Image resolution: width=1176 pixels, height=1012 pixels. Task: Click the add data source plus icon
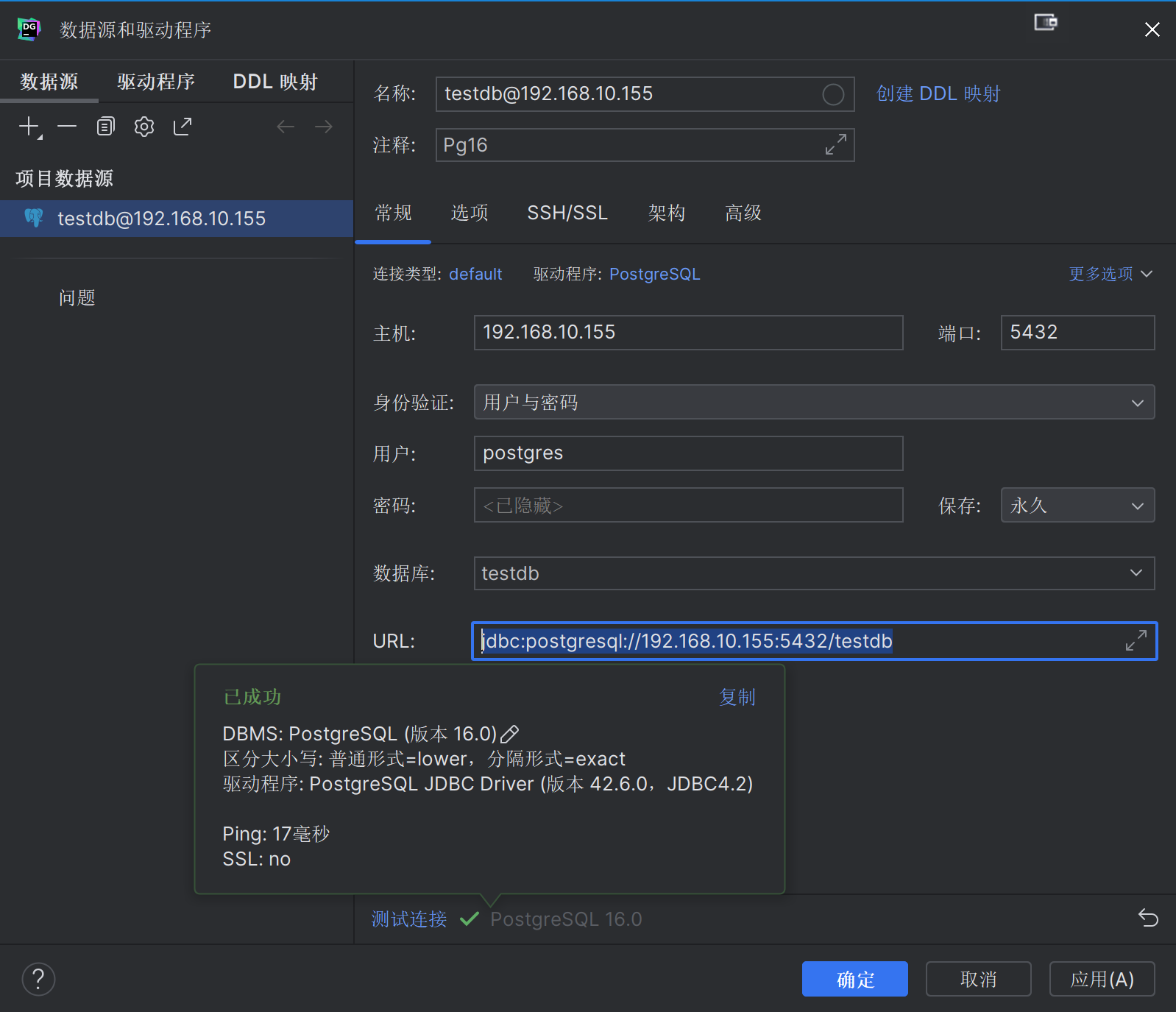[29, 127]
